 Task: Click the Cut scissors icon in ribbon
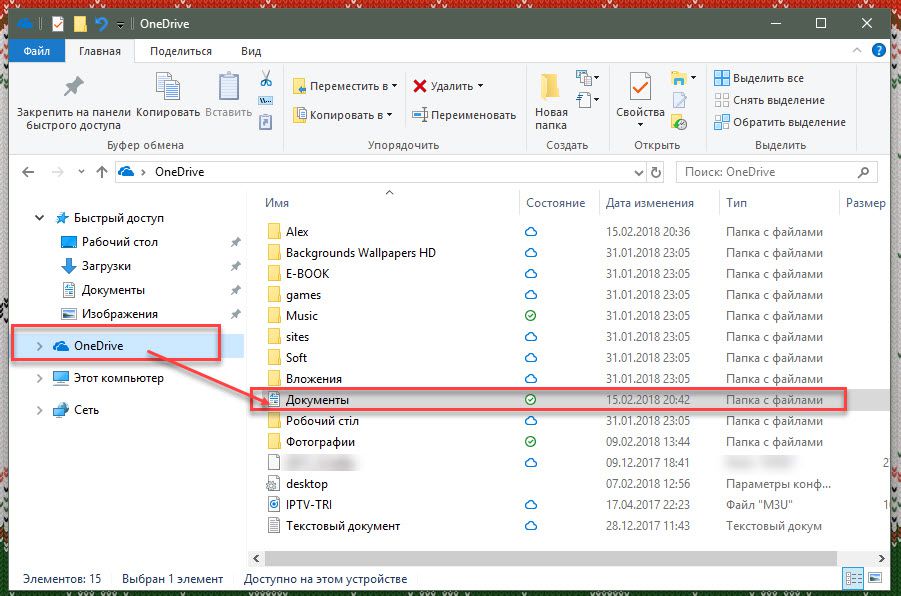266,79
